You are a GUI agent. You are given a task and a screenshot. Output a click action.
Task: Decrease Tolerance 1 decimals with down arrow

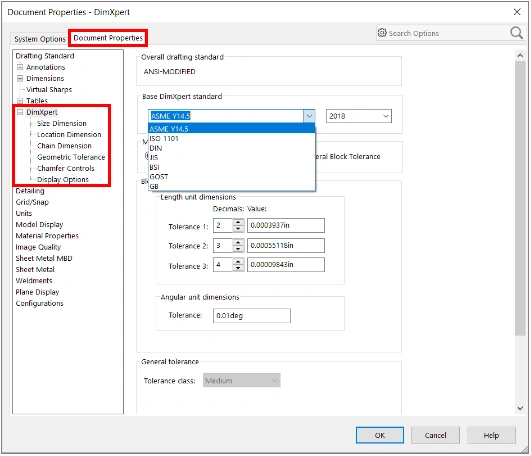(x=238, y=229)
